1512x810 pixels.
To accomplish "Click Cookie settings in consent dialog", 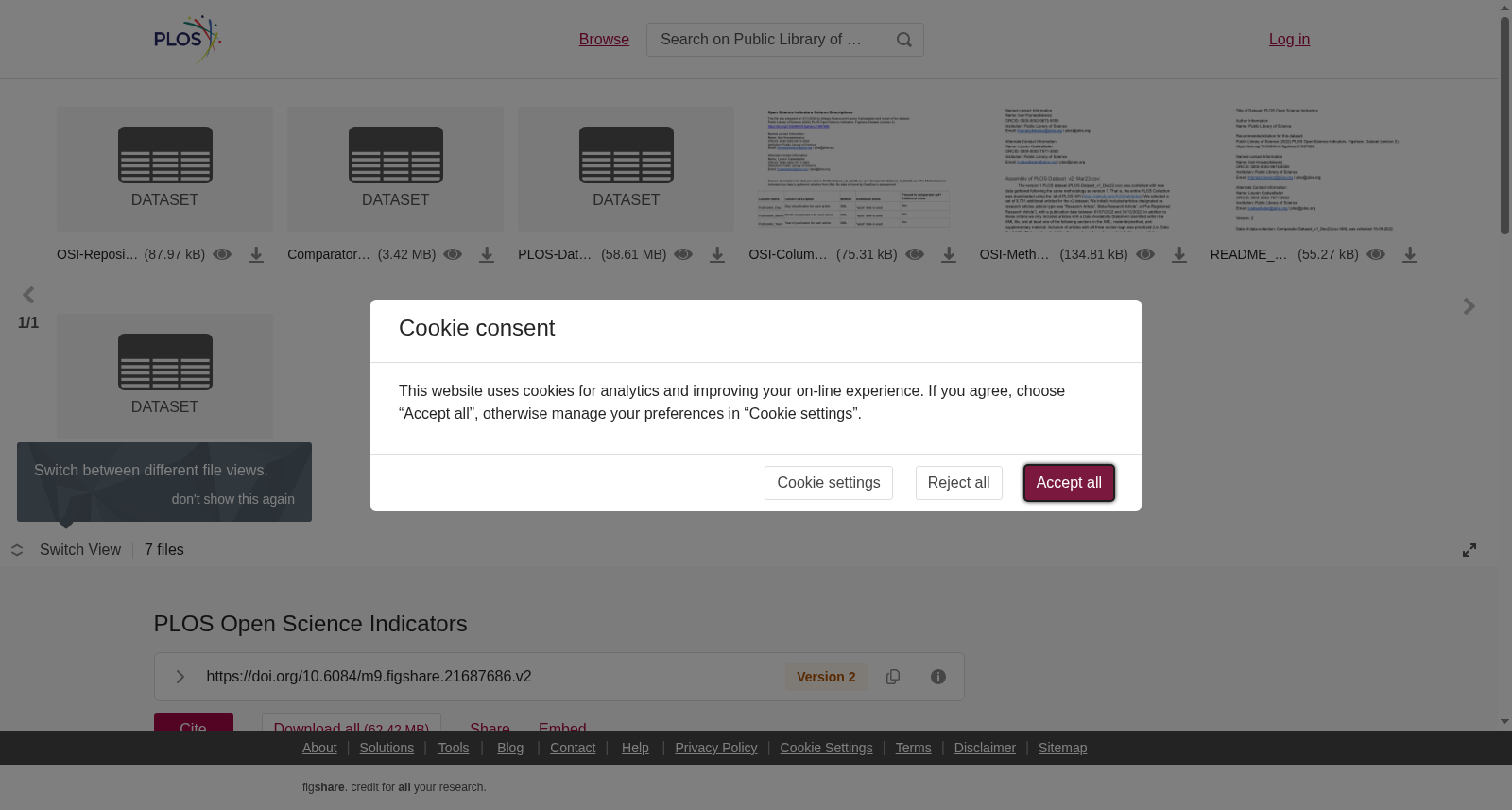I will tap(829, 483).
